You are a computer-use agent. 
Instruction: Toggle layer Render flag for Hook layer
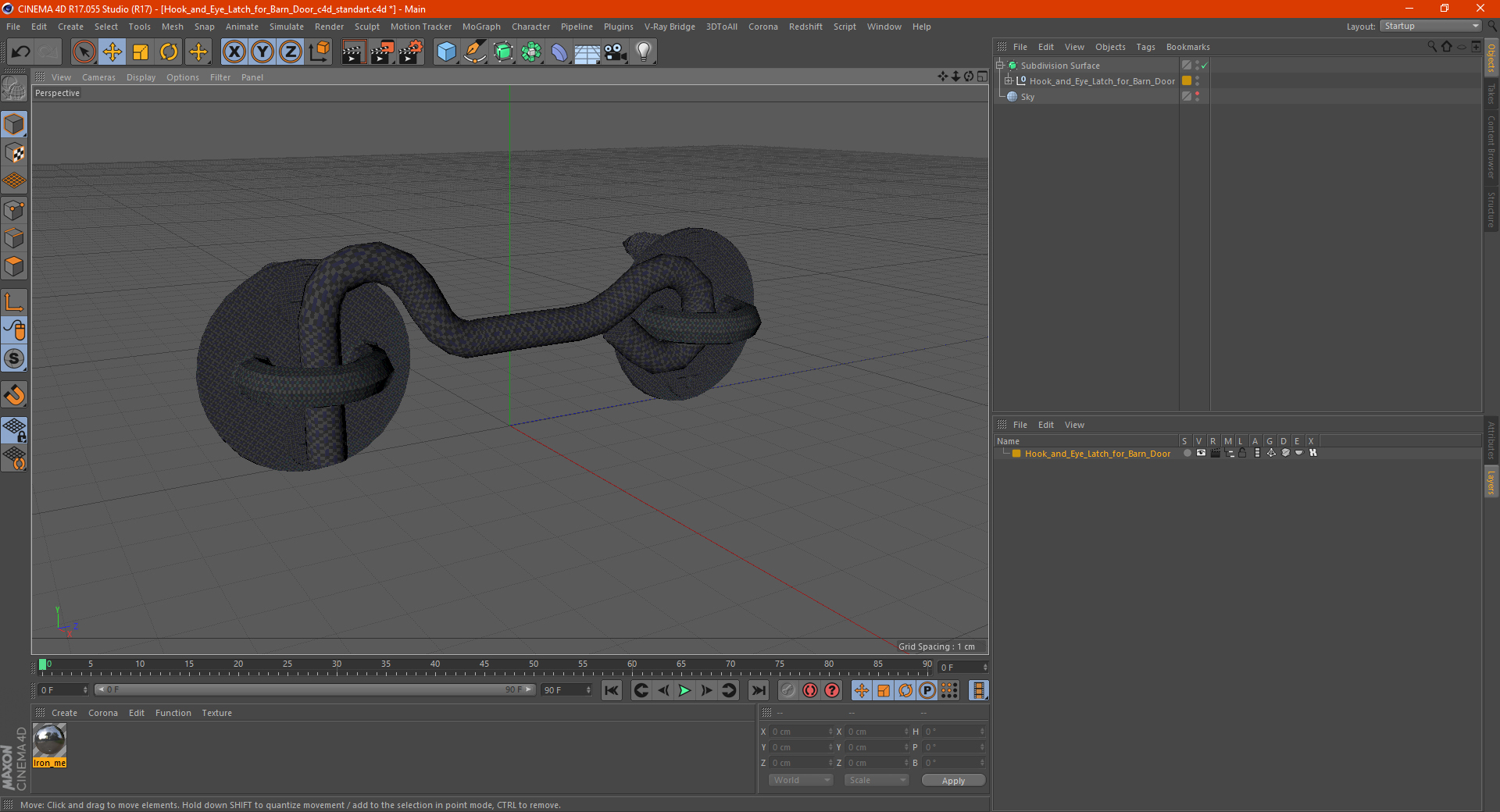point(1215,454)
